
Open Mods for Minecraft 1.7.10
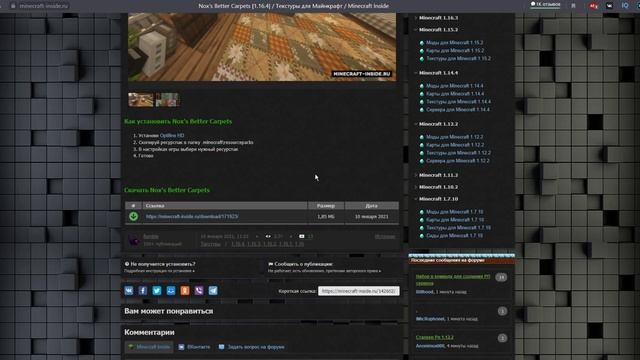coord(454,212)
